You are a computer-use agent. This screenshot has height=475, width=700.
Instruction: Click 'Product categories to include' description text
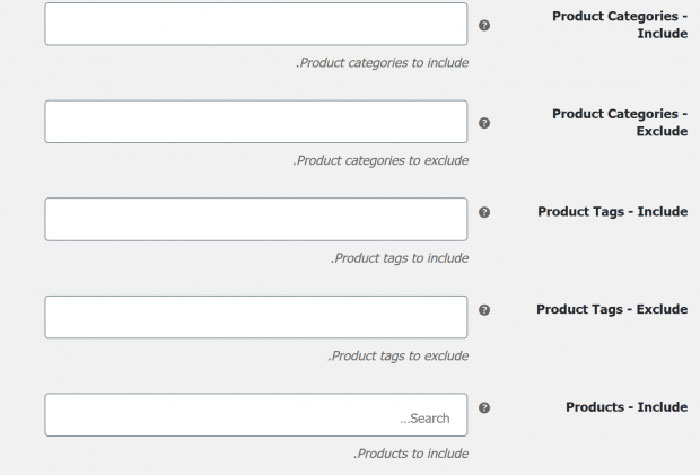coord(382,63)
